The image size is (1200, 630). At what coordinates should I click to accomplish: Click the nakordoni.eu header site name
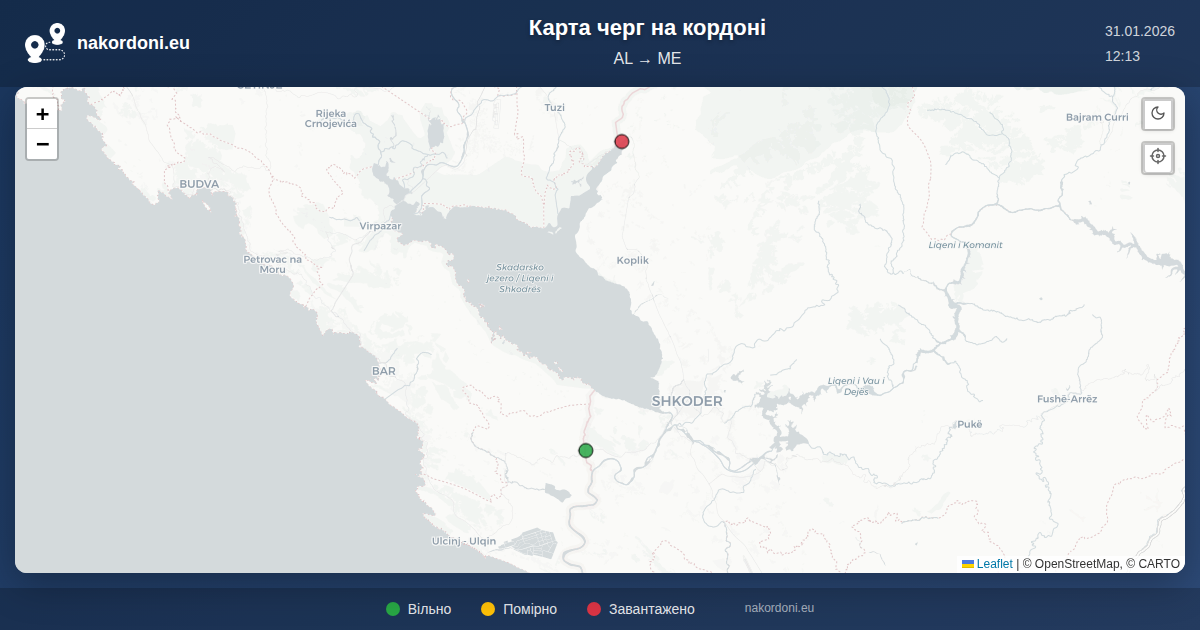133,43
